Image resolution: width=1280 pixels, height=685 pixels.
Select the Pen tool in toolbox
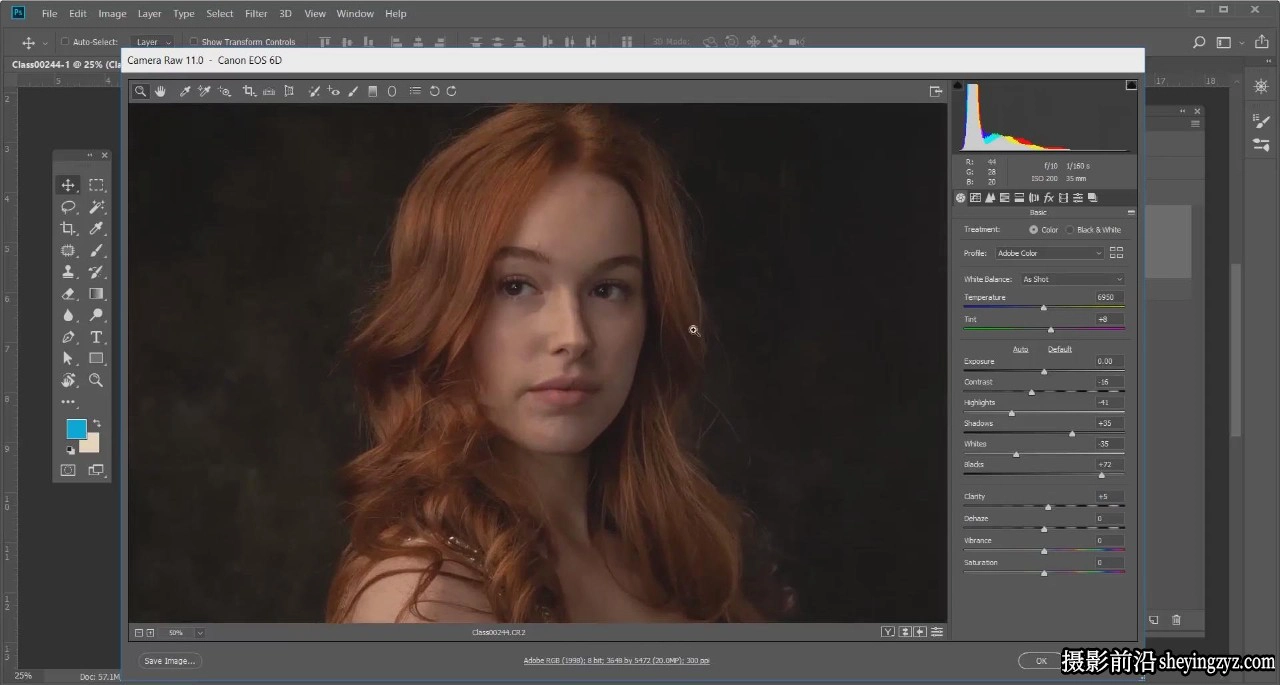point(68,337)
